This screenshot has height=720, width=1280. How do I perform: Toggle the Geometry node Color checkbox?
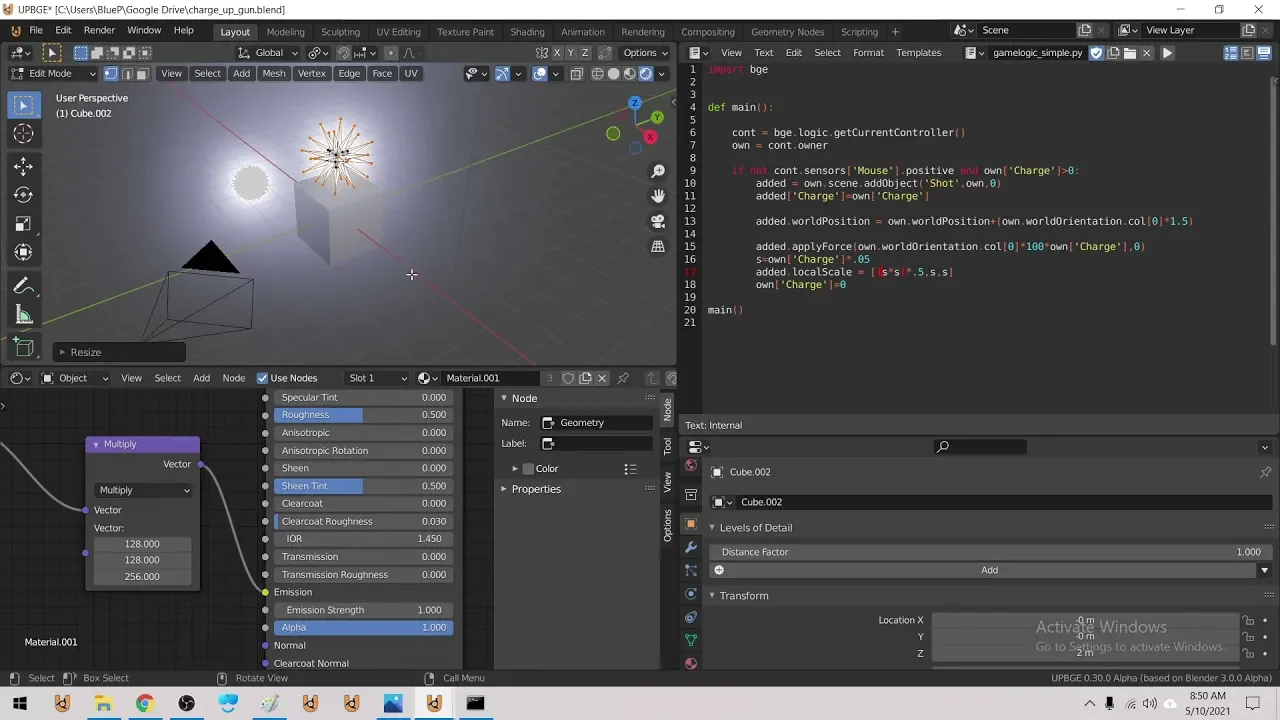(x=528, y=469)
